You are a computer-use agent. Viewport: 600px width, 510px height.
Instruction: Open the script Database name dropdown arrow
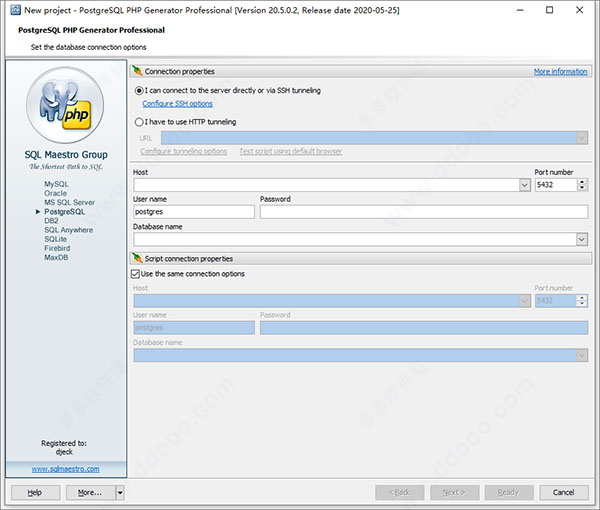[582, 355]
